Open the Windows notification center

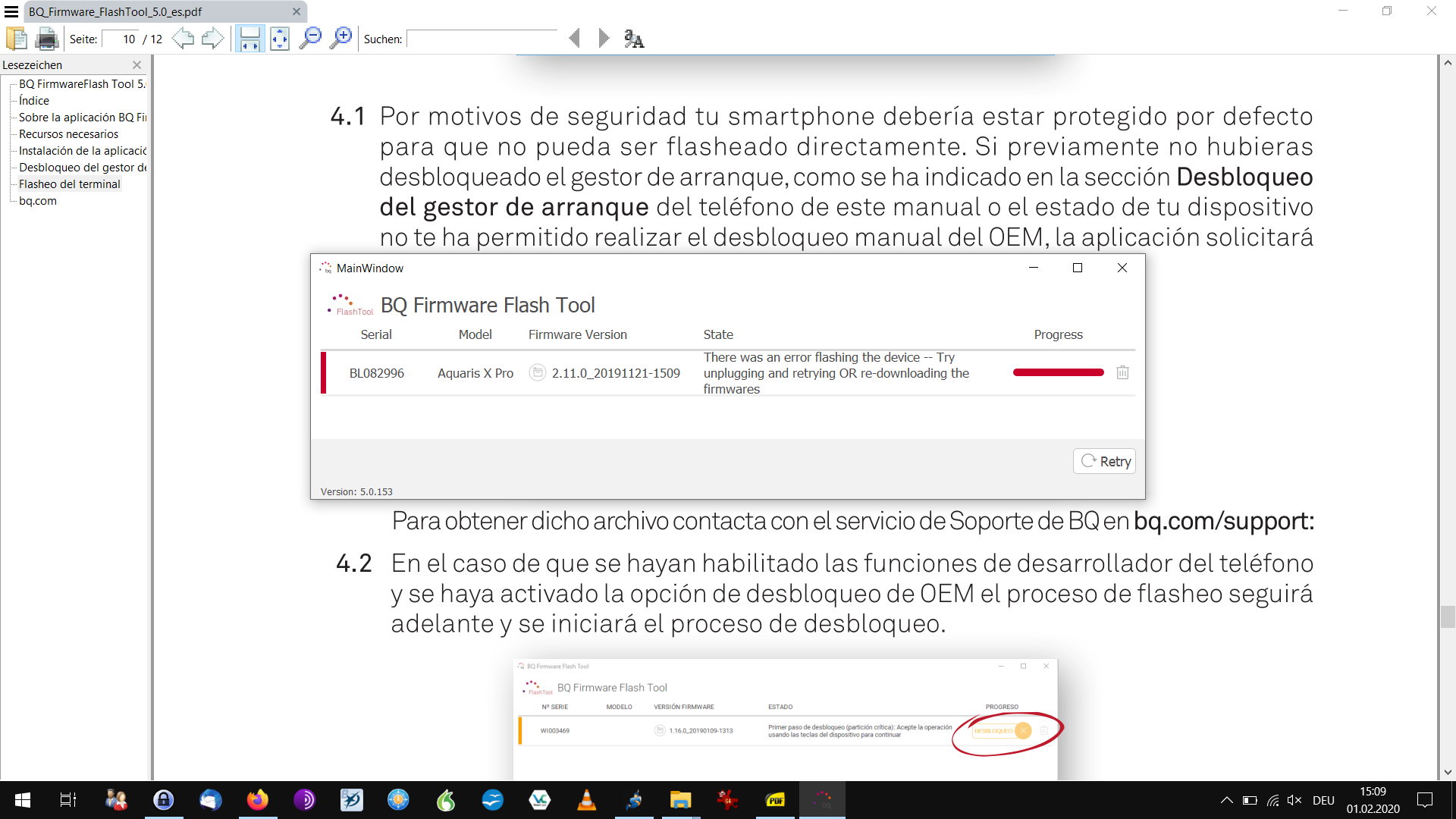point(1426,800)
